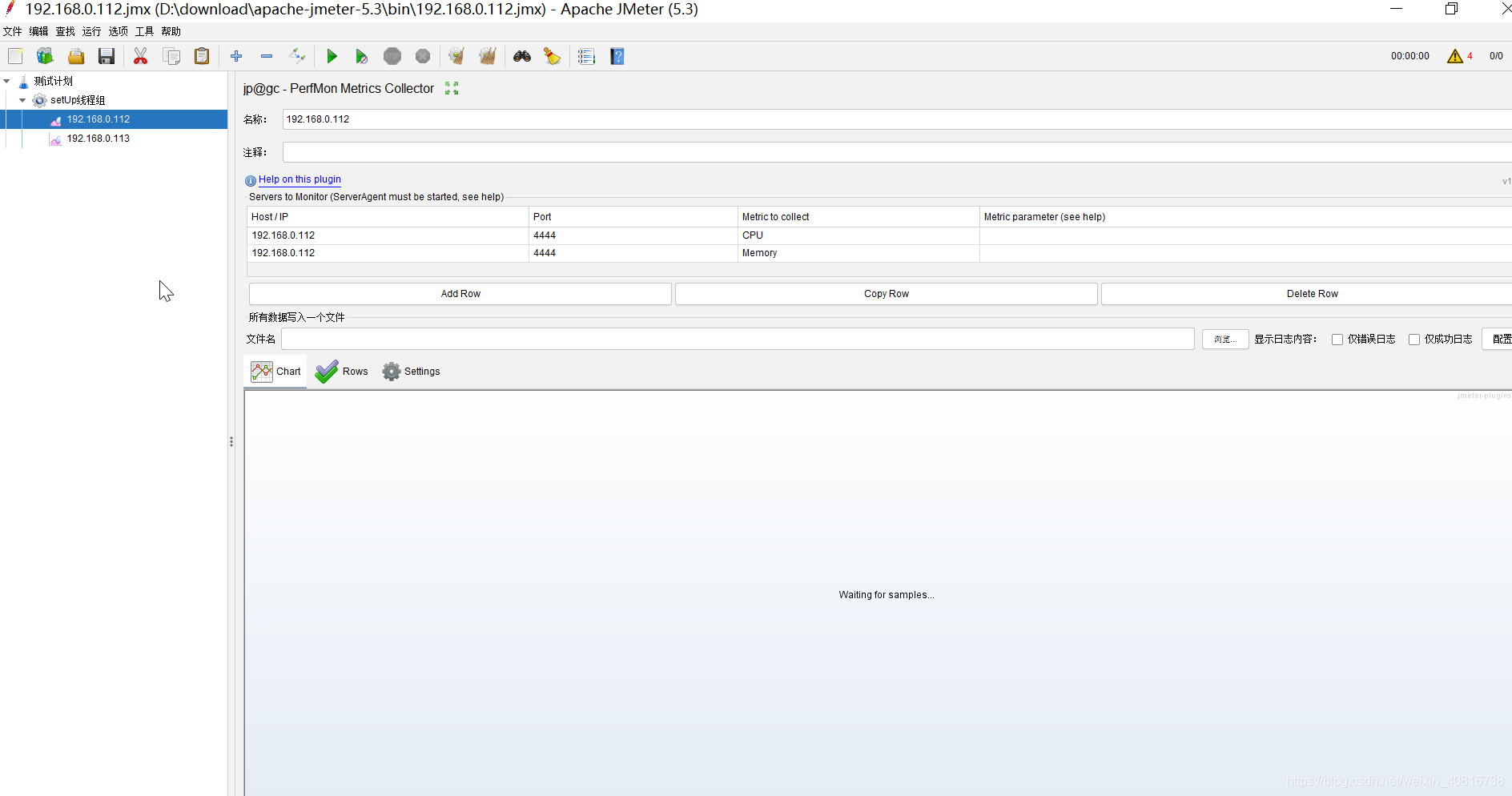Enable the 仅成功日志 checkbox
The image size is (1512, 796).
1414,340
